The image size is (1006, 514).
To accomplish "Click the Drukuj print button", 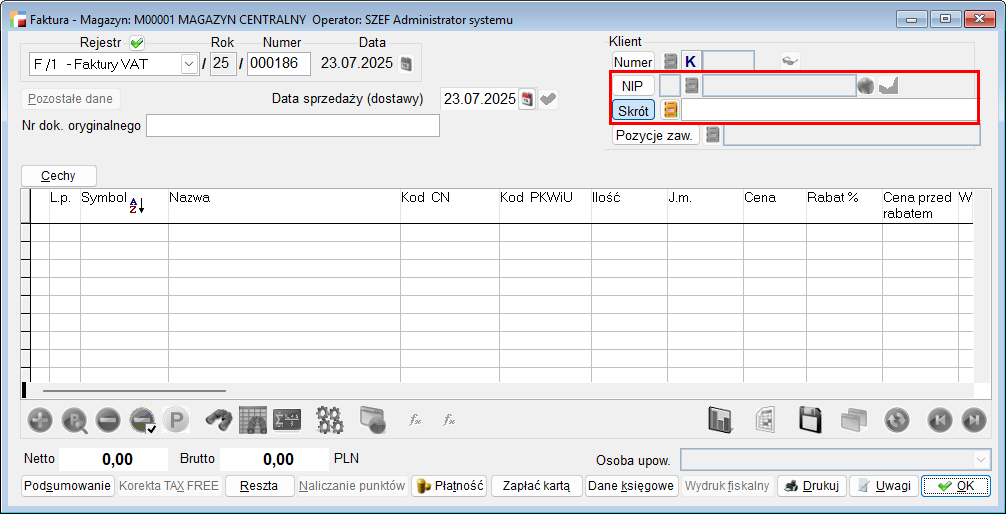I will tap(812, 486).
